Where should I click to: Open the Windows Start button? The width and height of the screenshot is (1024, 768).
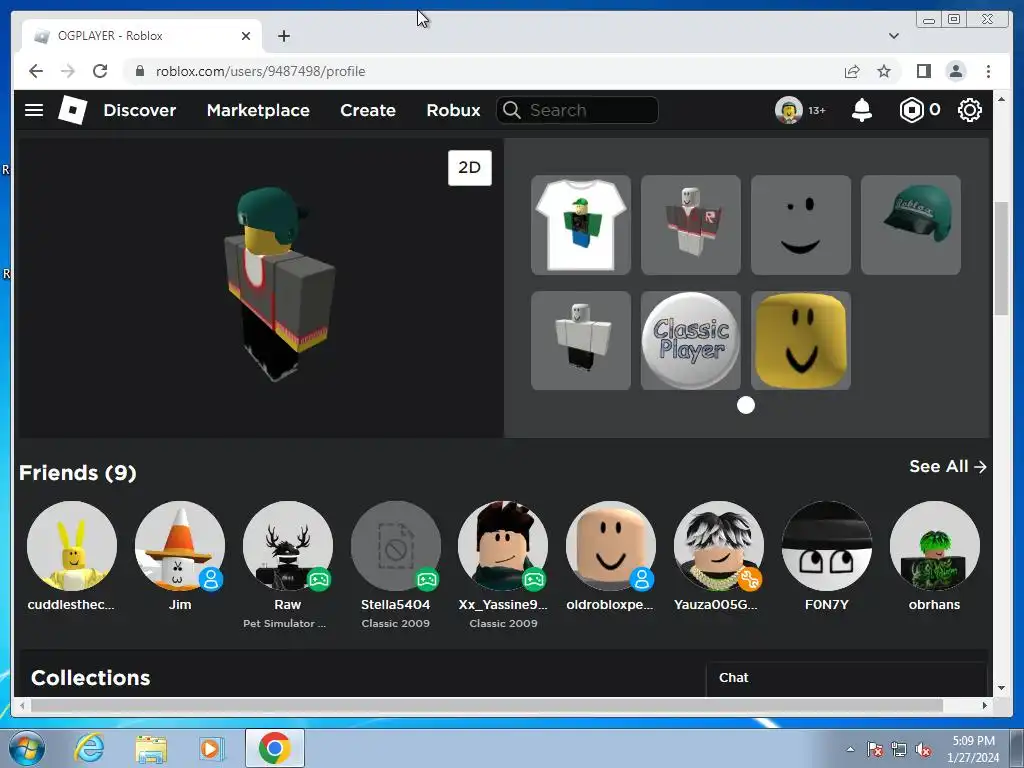tap(27, 748)
